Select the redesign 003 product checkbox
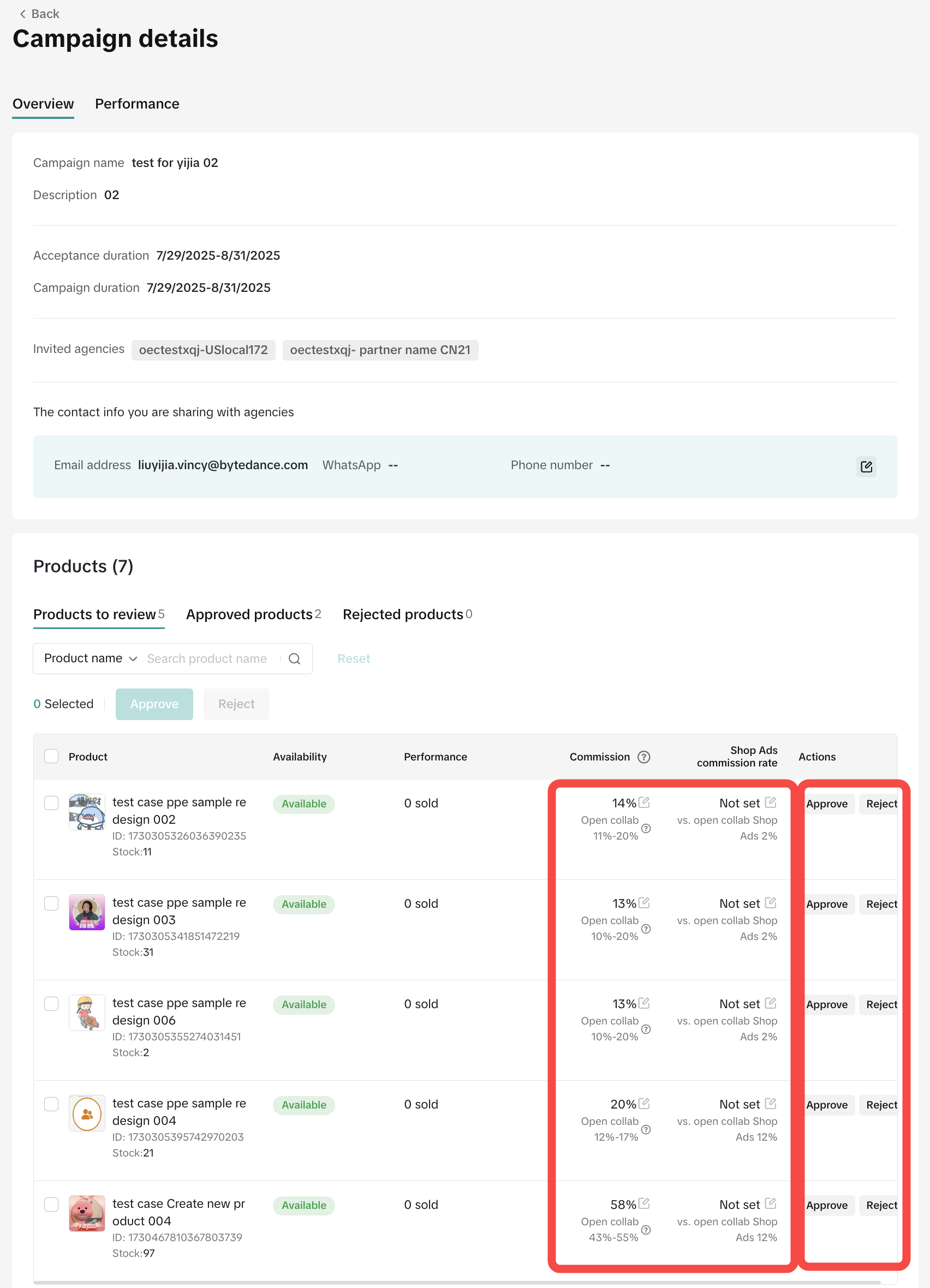This screenshot has height=1288, width=930. [52, 903]
